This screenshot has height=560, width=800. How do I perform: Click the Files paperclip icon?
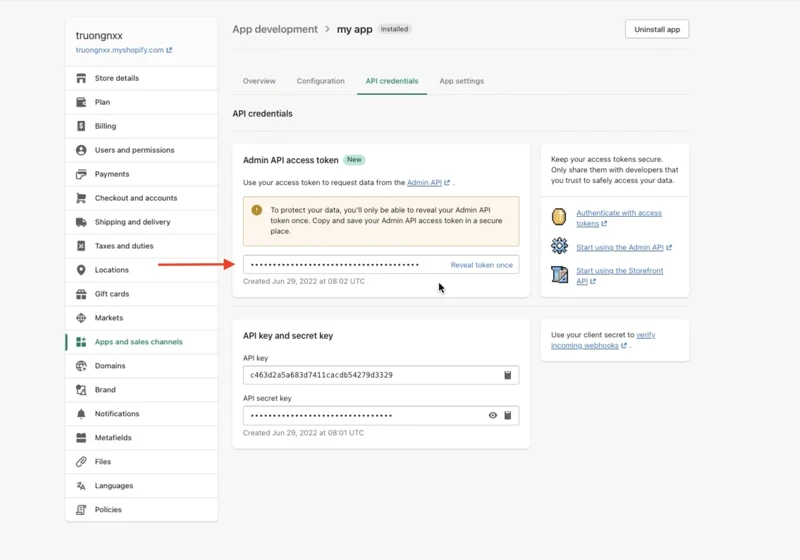point(81,462)
